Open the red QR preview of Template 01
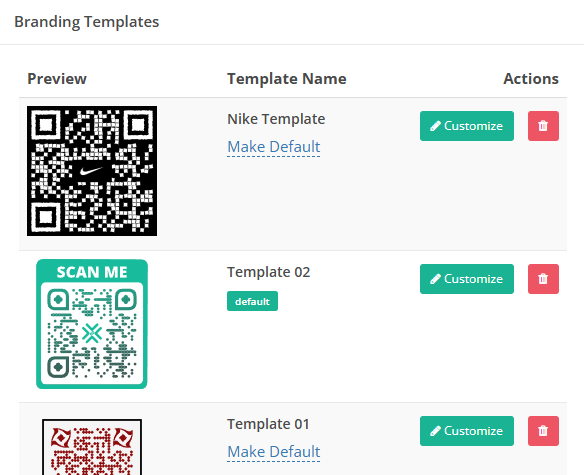 [92, 447]
